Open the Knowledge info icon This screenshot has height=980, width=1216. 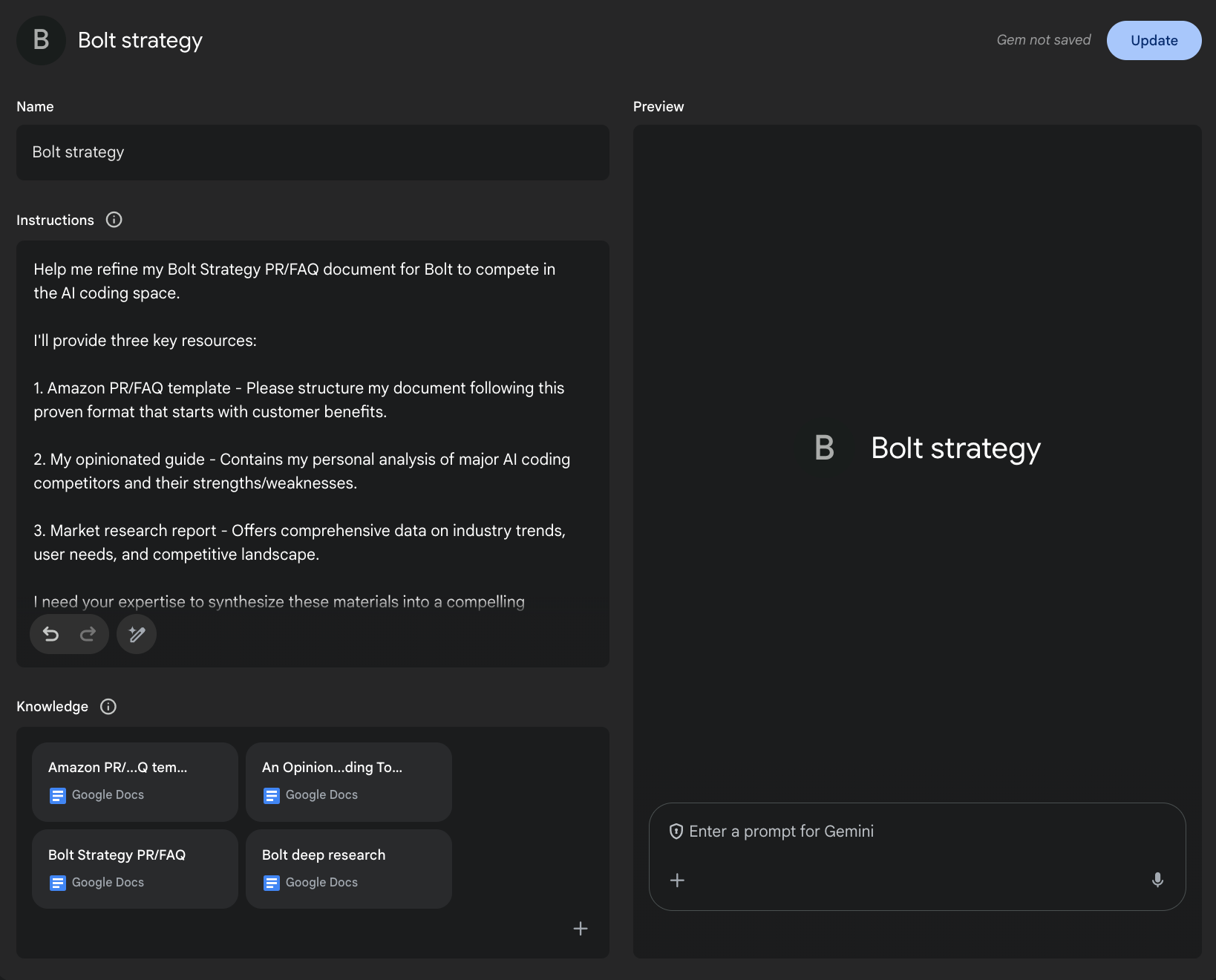(x=108, y=706)
